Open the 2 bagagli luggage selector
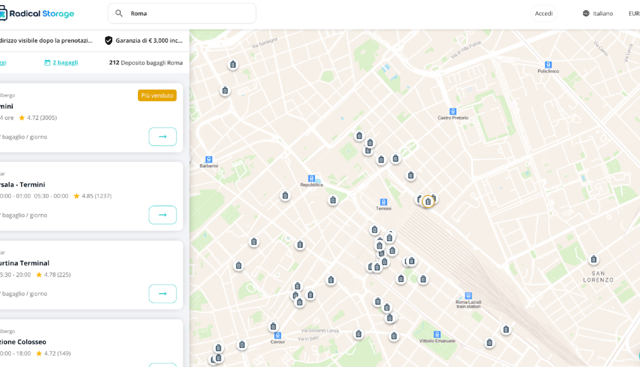 [61, 62]
